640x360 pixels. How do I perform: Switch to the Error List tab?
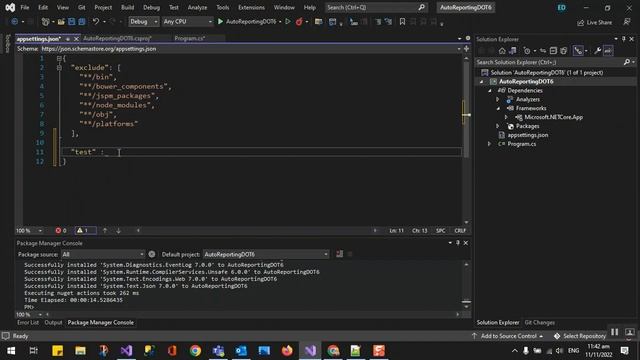pyautogui.click(x=28, y=322)
